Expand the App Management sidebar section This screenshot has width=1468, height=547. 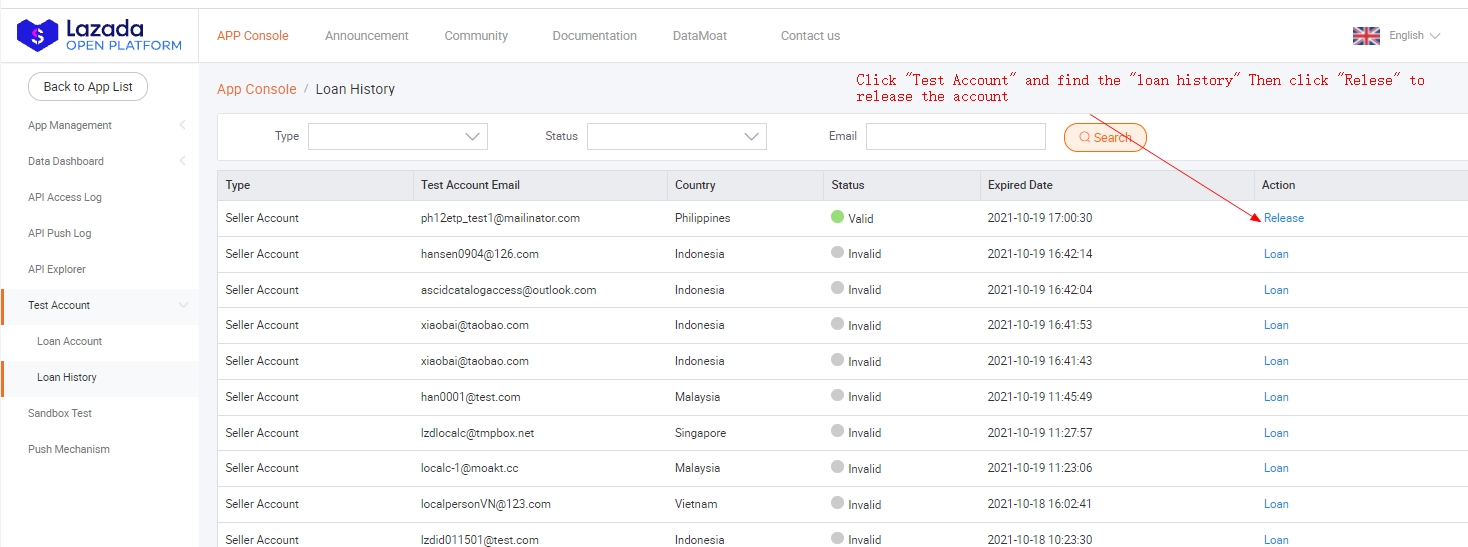pyautogui.click(x=105, y=125)
